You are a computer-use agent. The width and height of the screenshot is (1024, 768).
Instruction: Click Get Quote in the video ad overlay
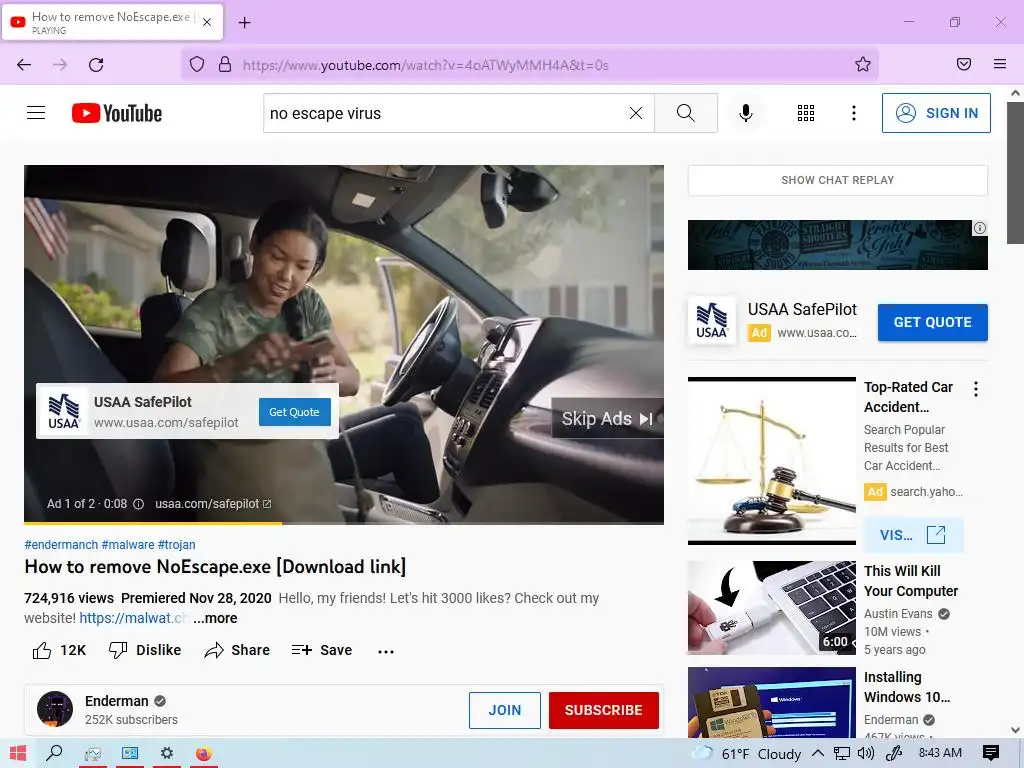point(295,412)
